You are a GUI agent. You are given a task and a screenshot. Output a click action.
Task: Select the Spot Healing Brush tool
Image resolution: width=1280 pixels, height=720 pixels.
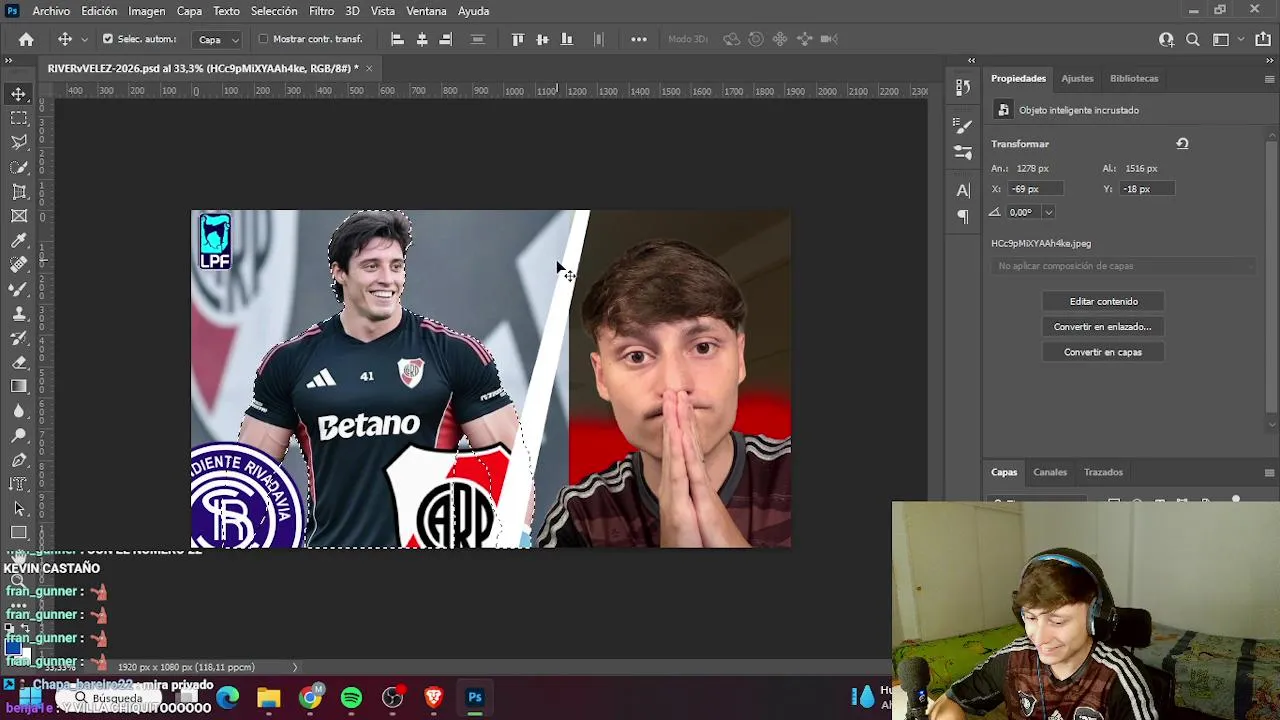(19, 265)
